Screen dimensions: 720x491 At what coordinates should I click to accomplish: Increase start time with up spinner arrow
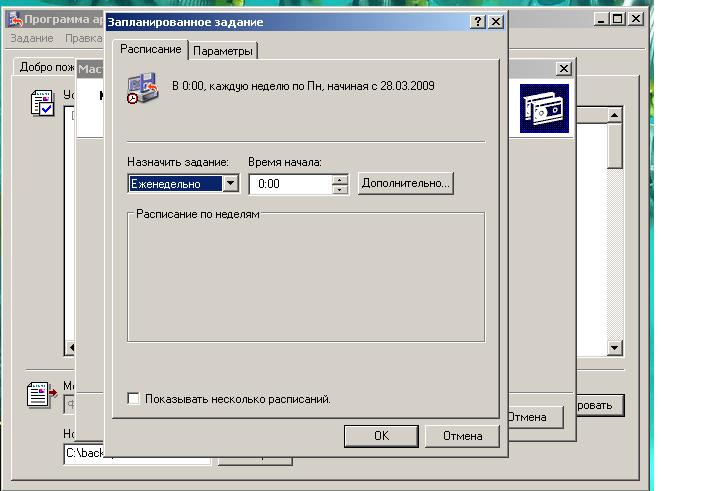pyautogui.click(x=339, y=180)
